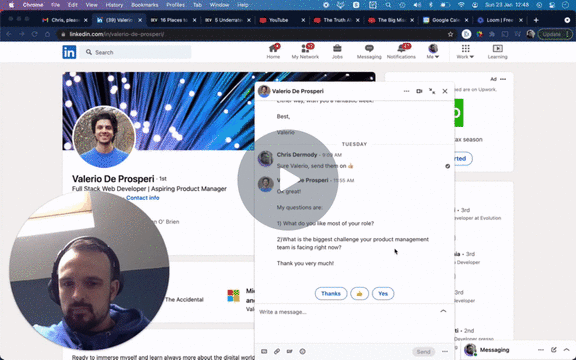Open LinkedIn home logo
The height and width of the screenshot is (360, 576).
[69, 52]
